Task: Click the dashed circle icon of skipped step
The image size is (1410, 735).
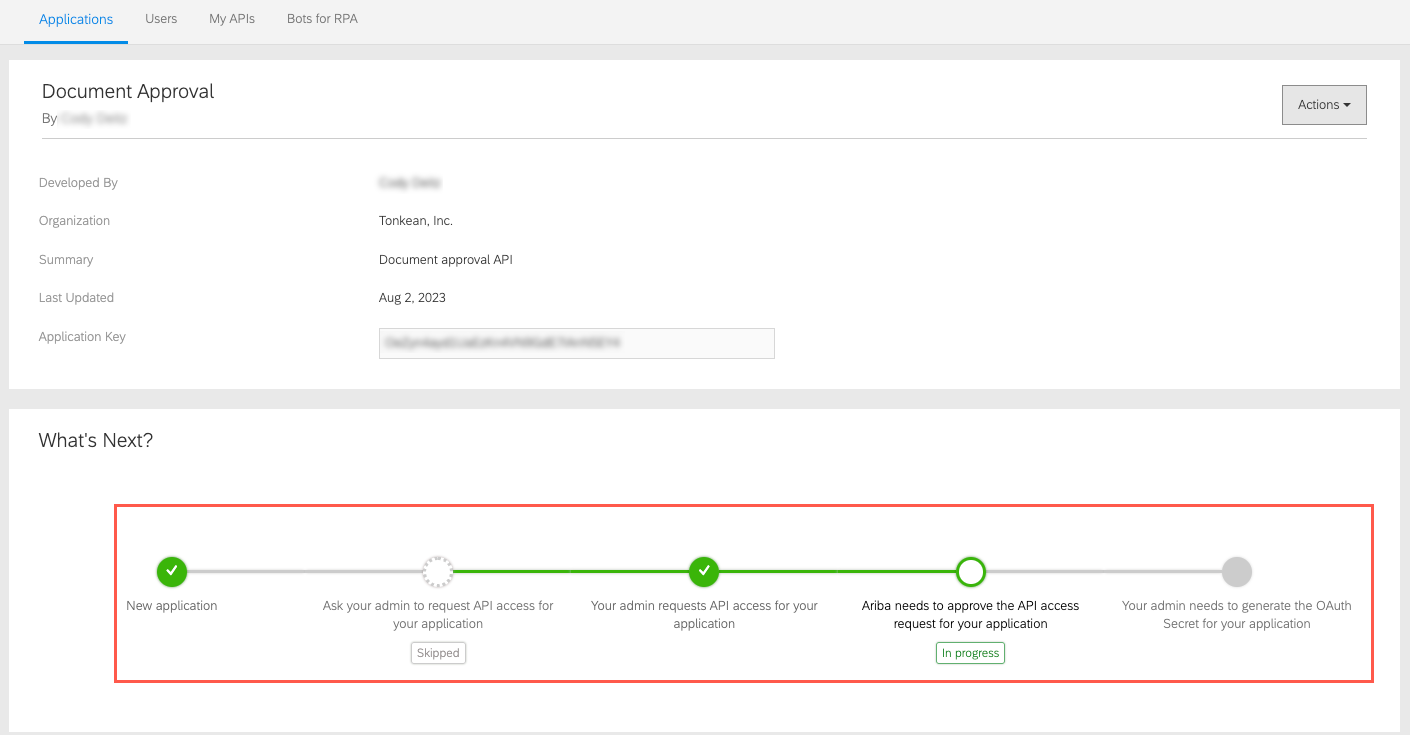Action: (438, 572)
